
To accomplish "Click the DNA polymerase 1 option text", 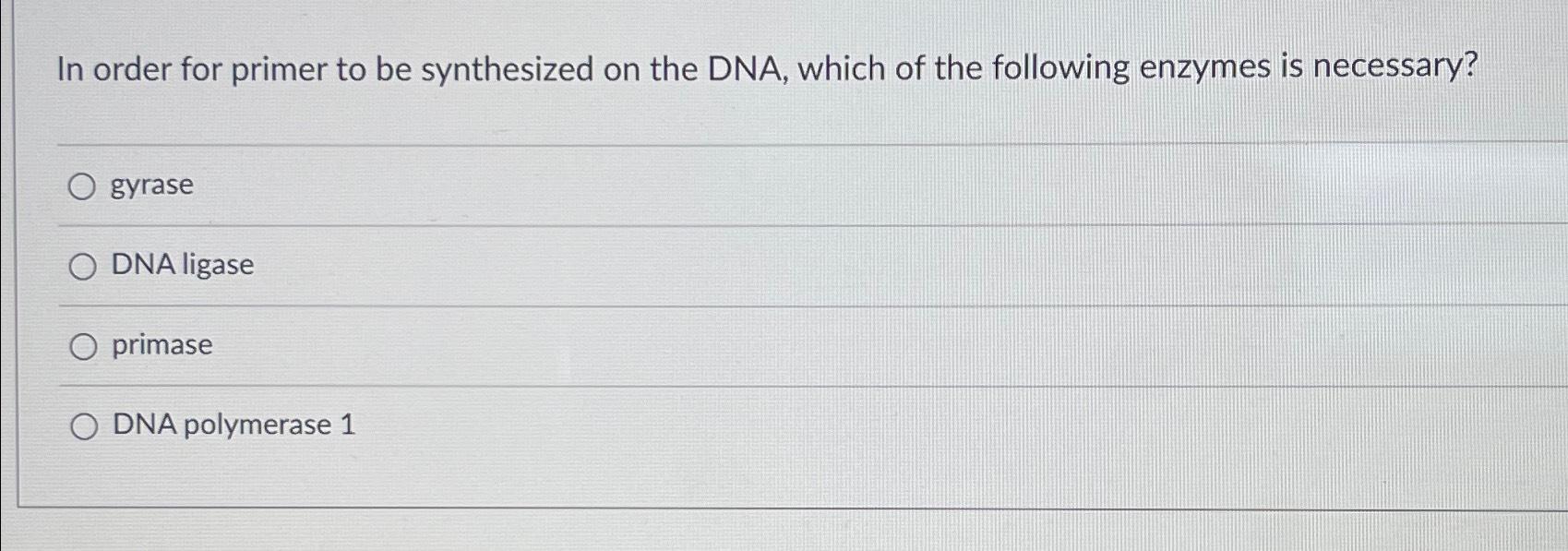I will (233, 425).
